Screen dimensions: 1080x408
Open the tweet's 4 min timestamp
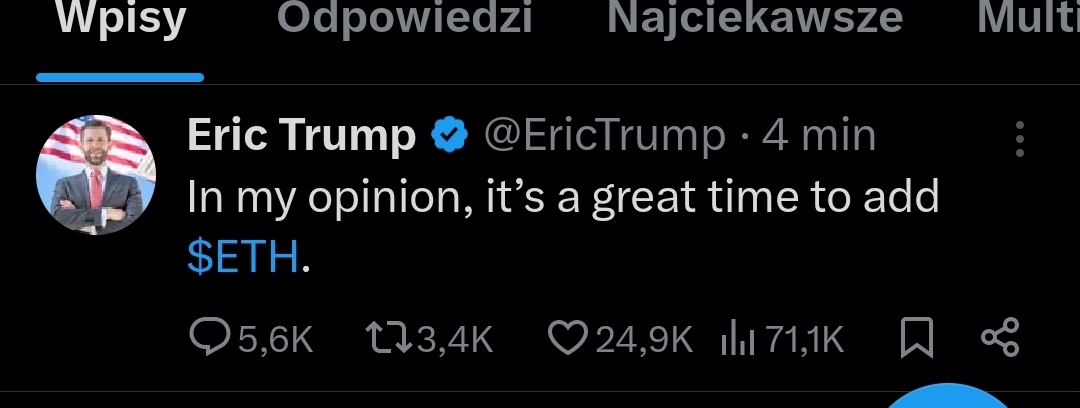tap(818, 135)
